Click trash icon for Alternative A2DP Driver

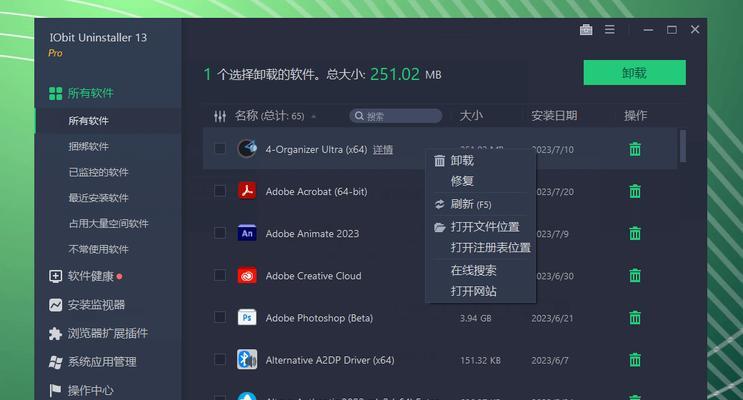pyautogui.click(x=635, y=360)
